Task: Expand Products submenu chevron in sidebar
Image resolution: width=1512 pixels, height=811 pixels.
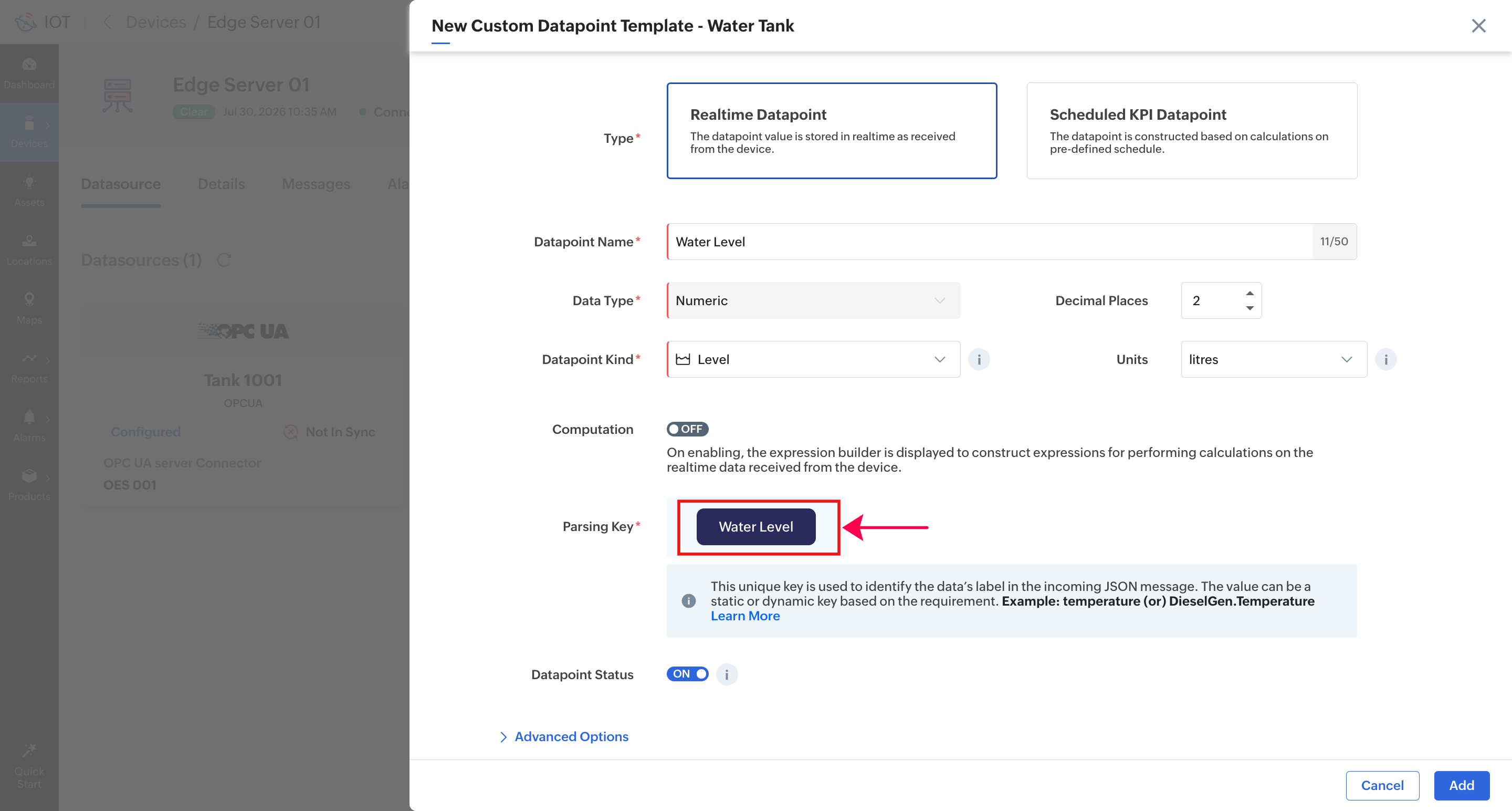Action: click(48, 477)
